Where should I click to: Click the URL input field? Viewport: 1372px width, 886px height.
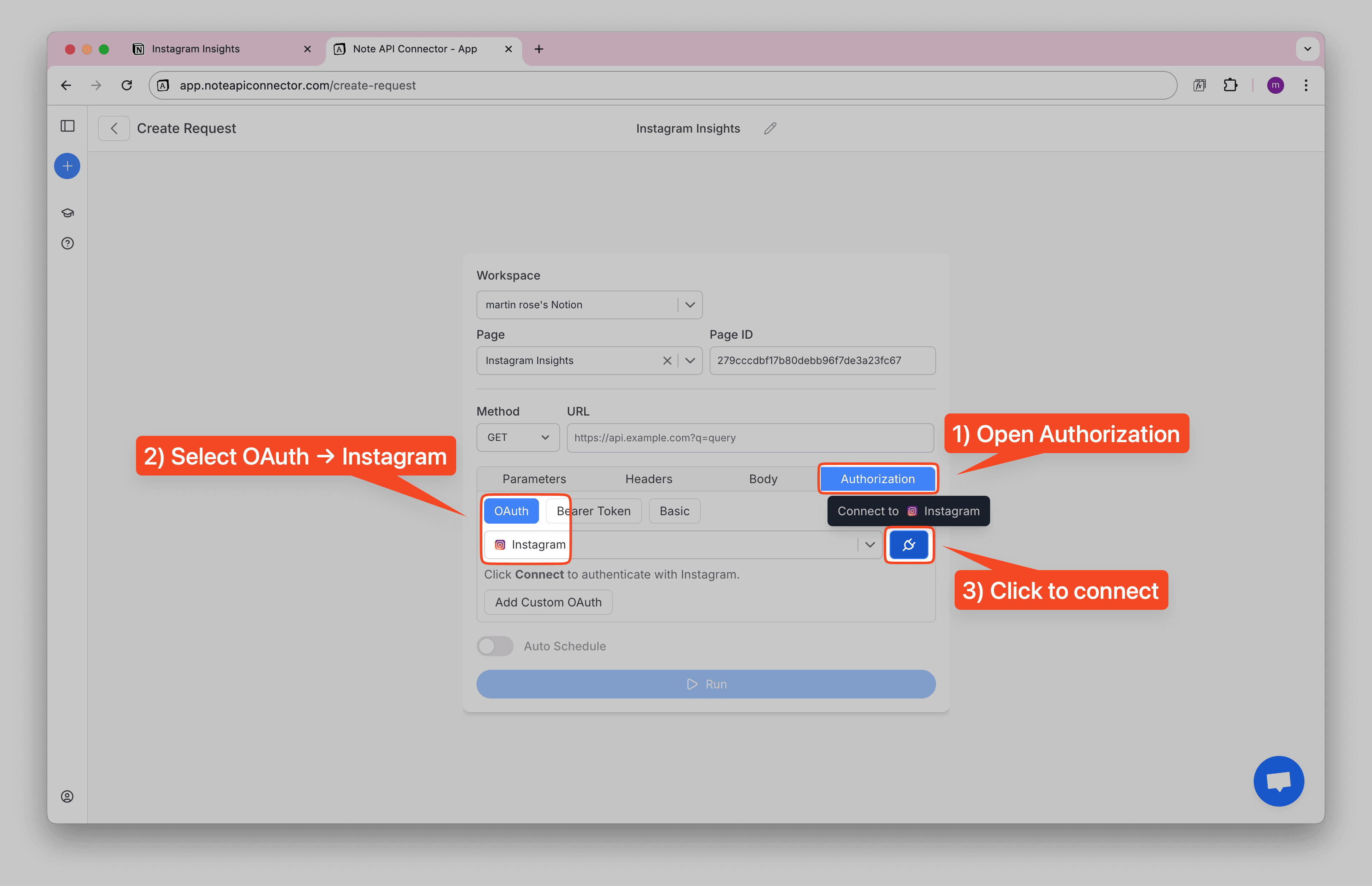(x=750, y=437)
